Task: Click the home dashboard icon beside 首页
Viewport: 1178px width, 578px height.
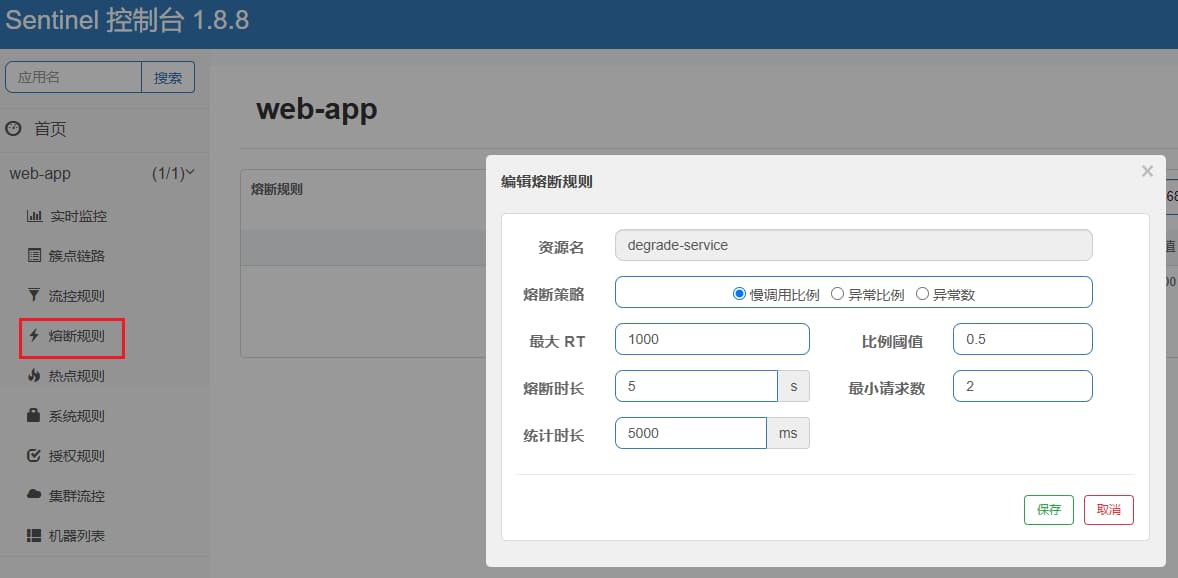Action: point(14,129)
